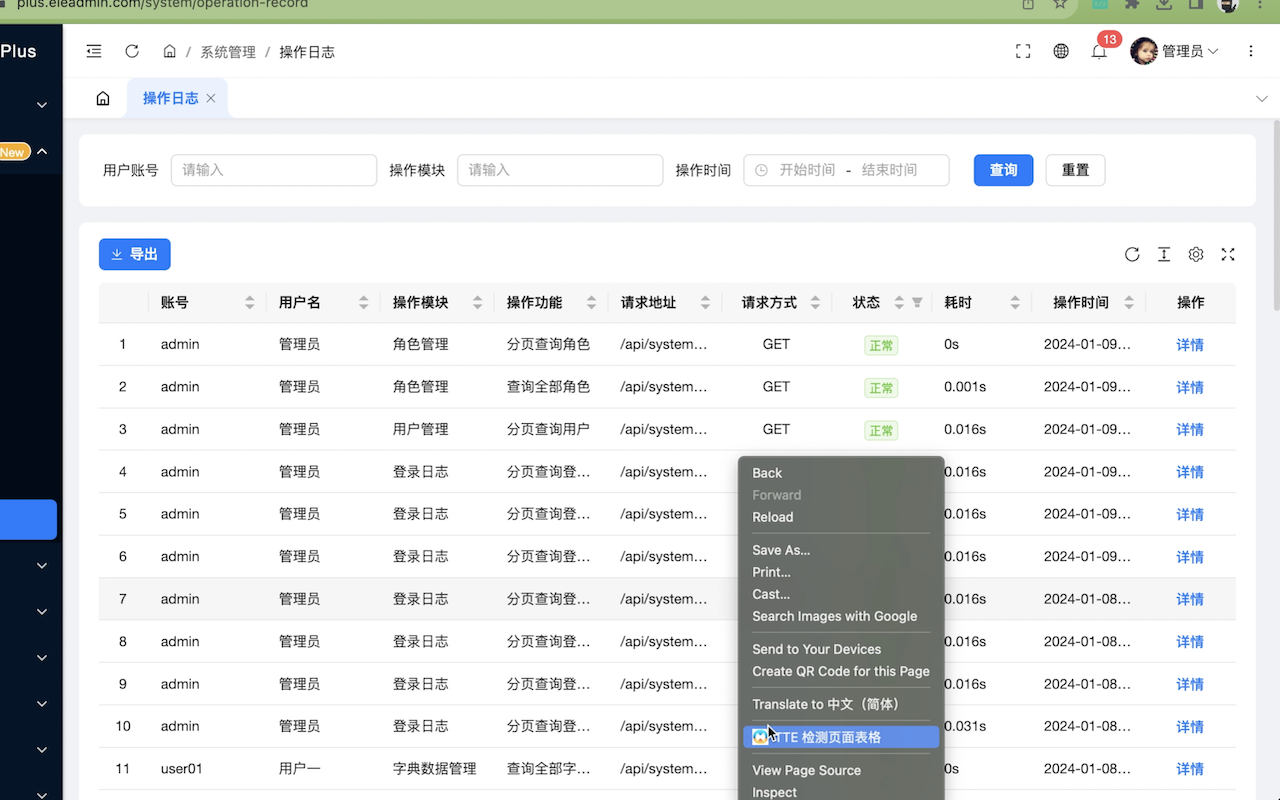Open the column settings gear above the table
This screenshot has width=1280, height=800.
[1195, 255]
